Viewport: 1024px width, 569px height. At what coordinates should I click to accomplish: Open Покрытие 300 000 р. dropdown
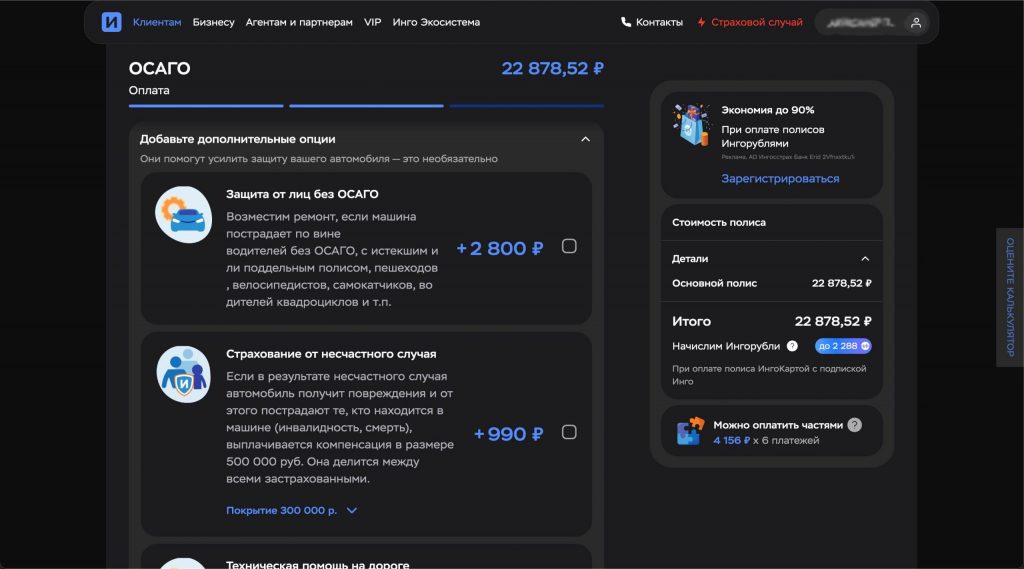[x=291, y=510]
